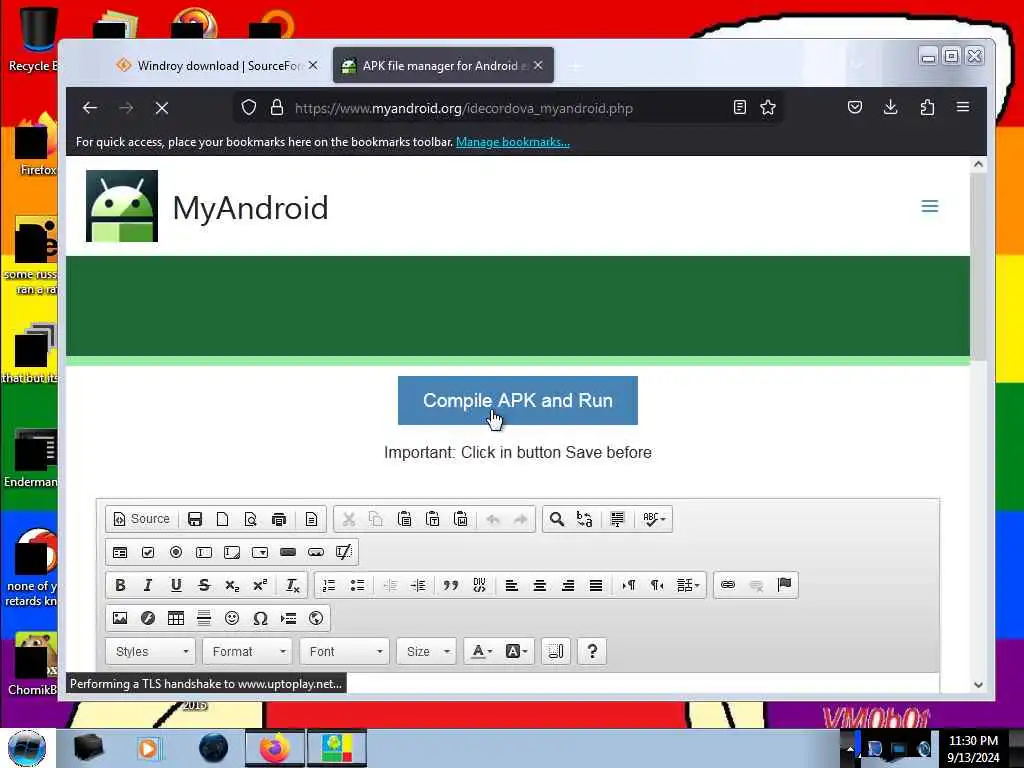
Task: Switch to Windroy download SourceForge tab
Action: click(216, 65)
